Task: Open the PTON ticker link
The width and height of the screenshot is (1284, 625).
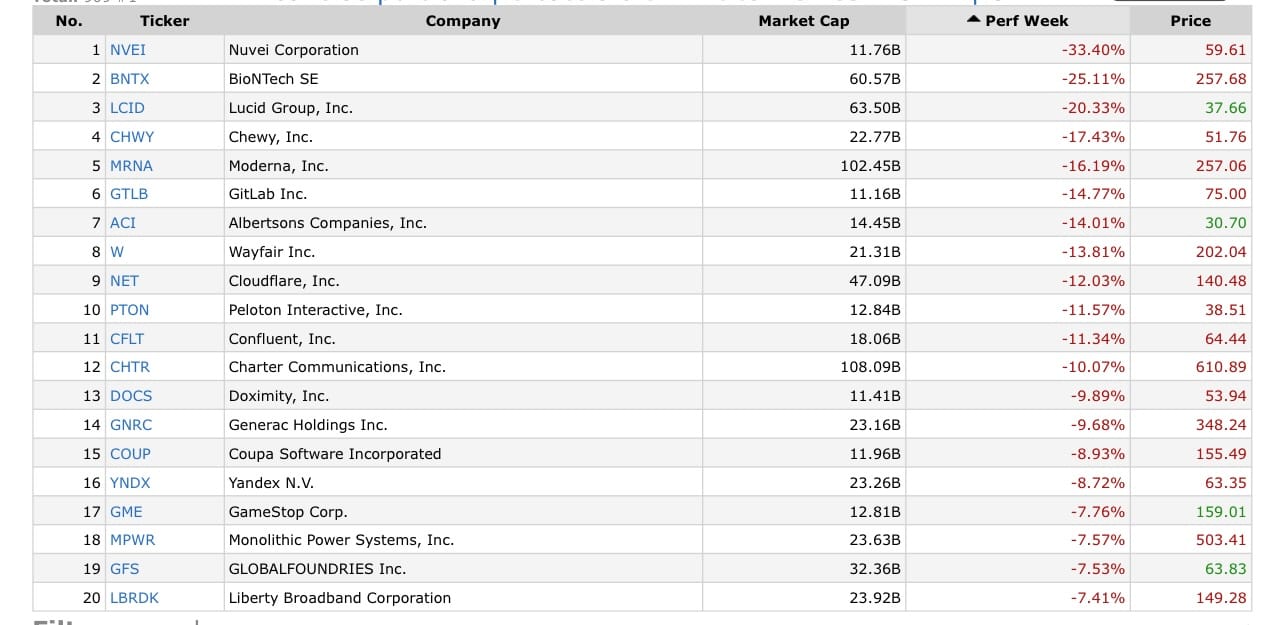Action: (130, 310)
